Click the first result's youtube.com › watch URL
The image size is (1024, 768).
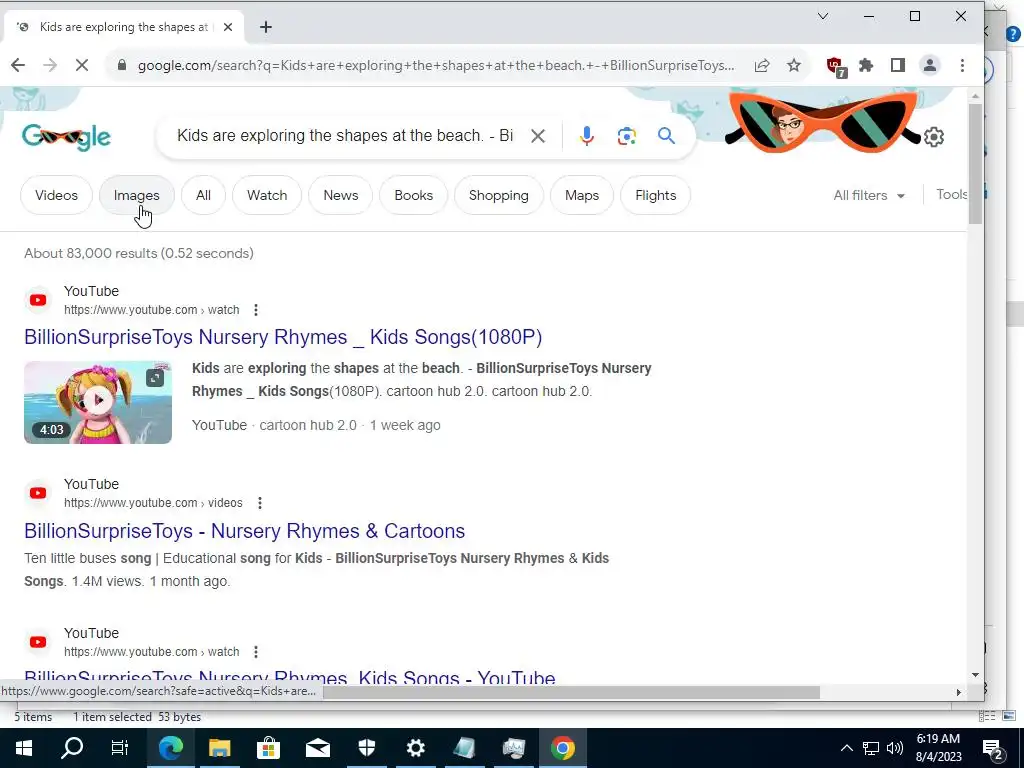click(152, 310)
